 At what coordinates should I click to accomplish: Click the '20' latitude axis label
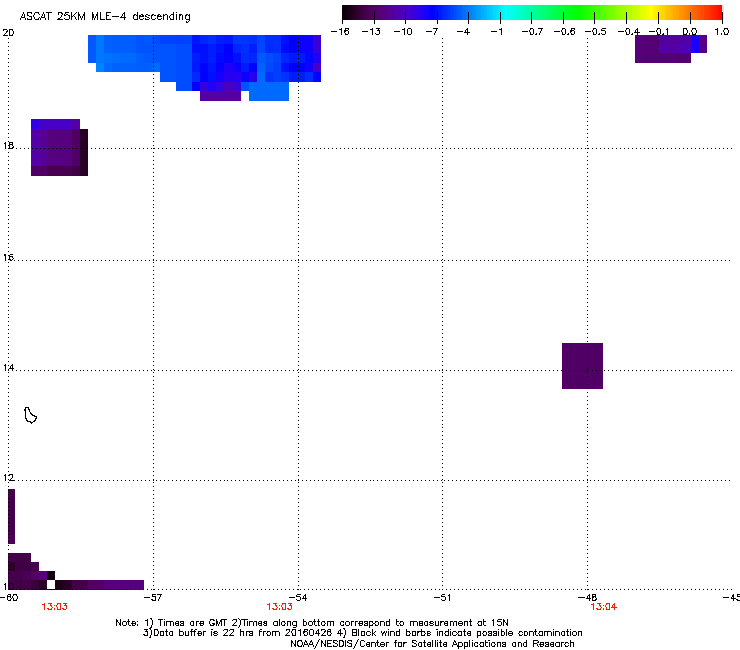point(8,33)
